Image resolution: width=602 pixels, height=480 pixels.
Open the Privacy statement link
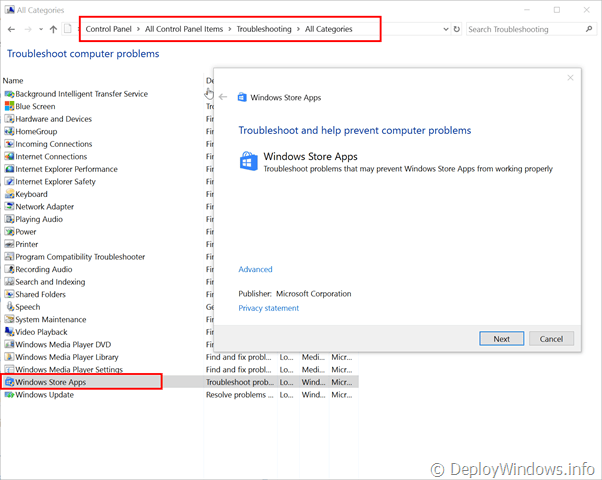click(268, 308)
